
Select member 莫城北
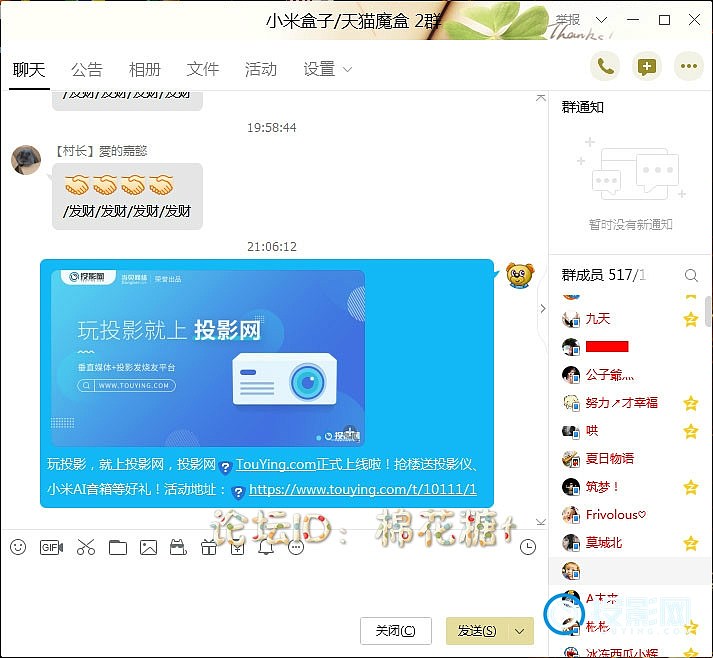(x=630, y=543)
